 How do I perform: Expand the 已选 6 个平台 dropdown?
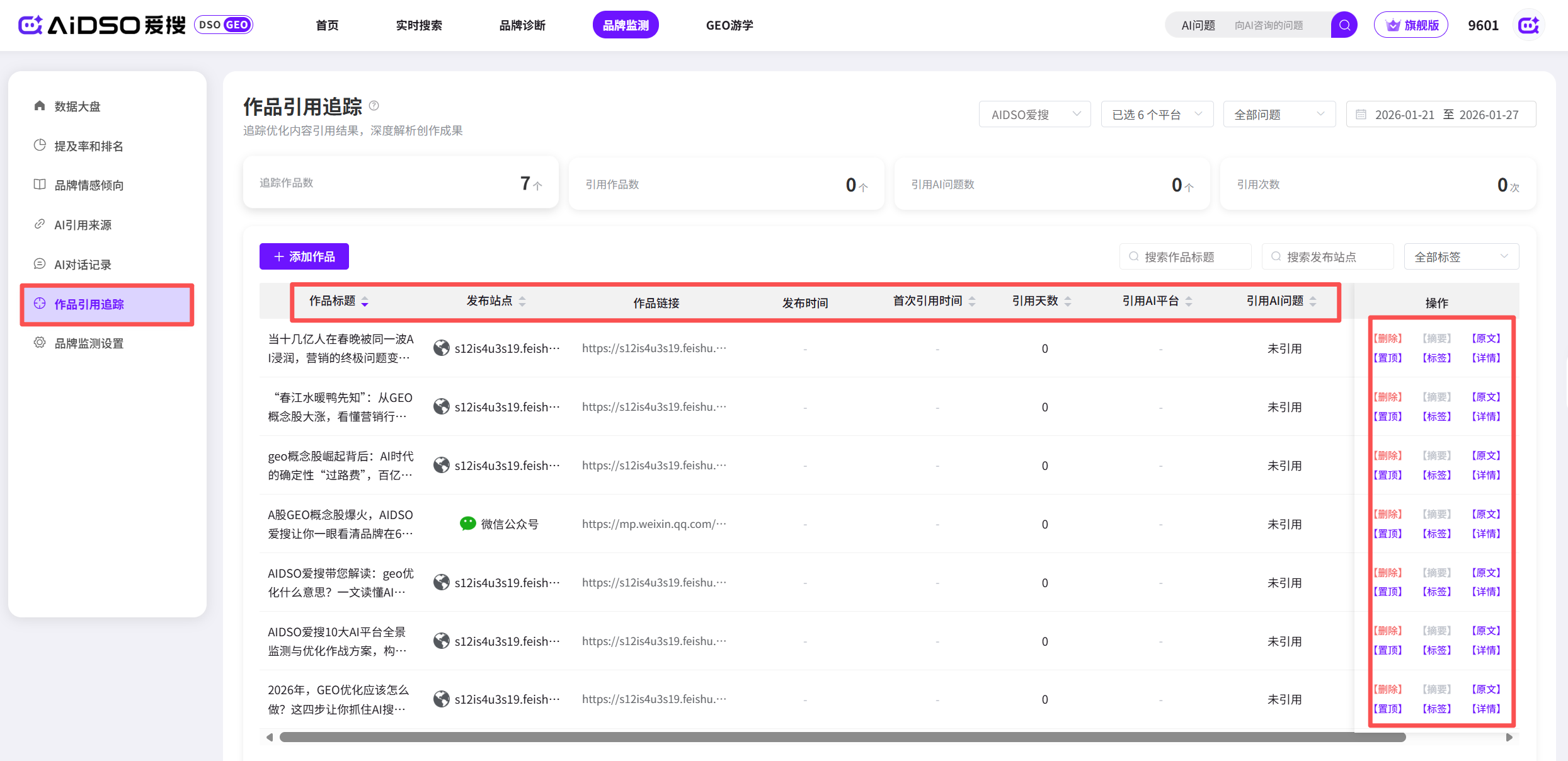(1157, 115)
